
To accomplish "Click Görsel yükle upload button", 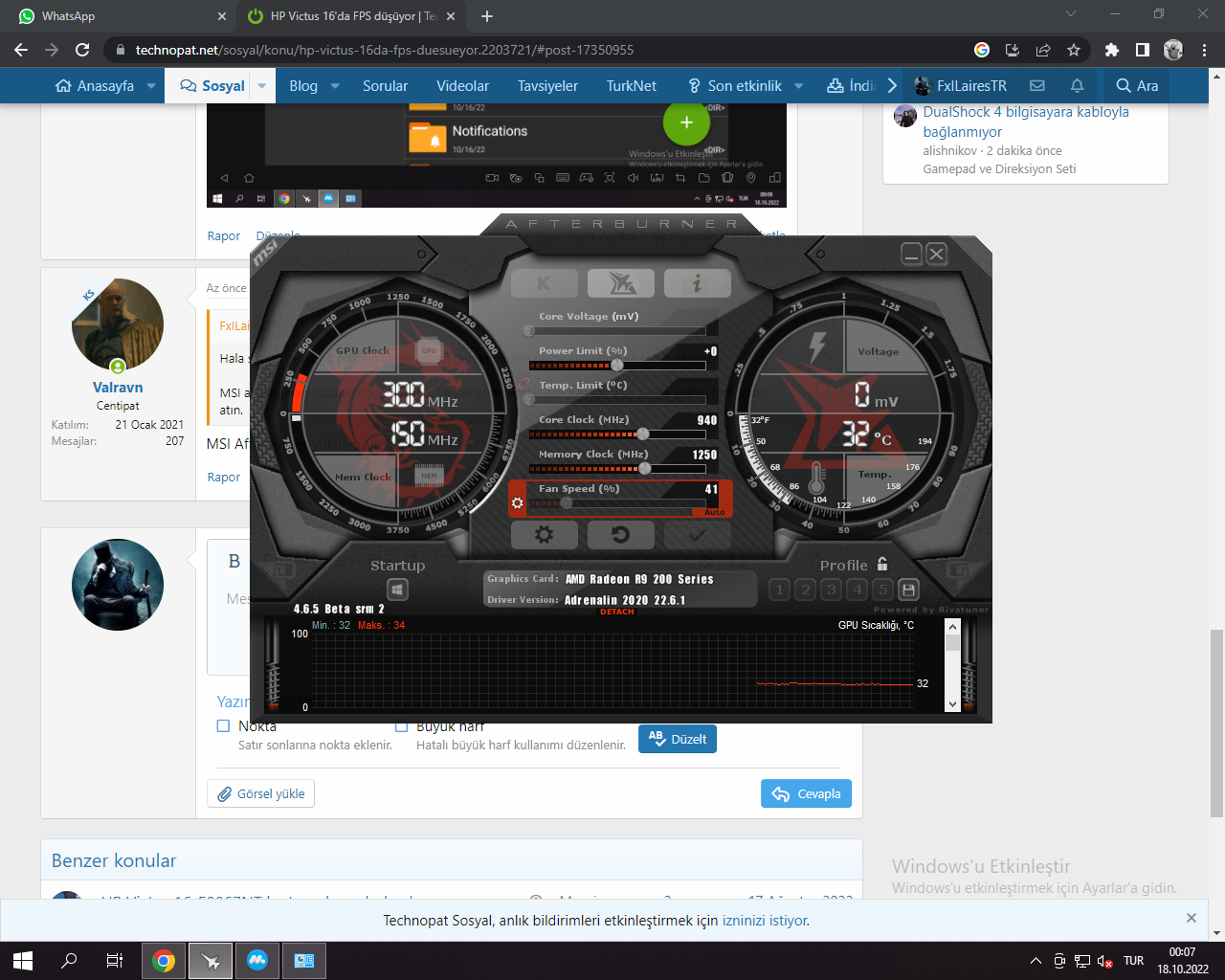I will click(x=261, y=793).
